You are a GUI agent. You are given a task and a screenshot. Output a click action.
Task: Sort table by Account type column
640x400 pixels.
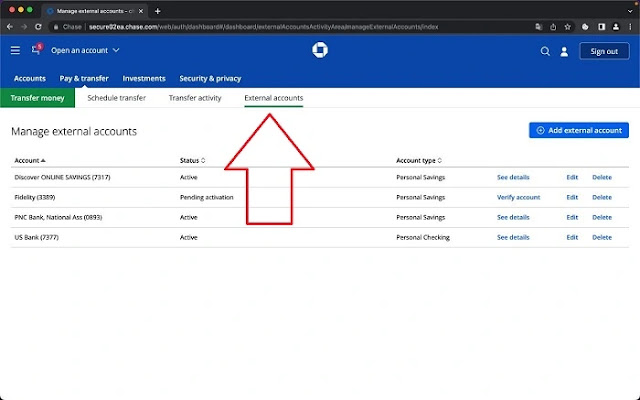(x=419, y=160)
